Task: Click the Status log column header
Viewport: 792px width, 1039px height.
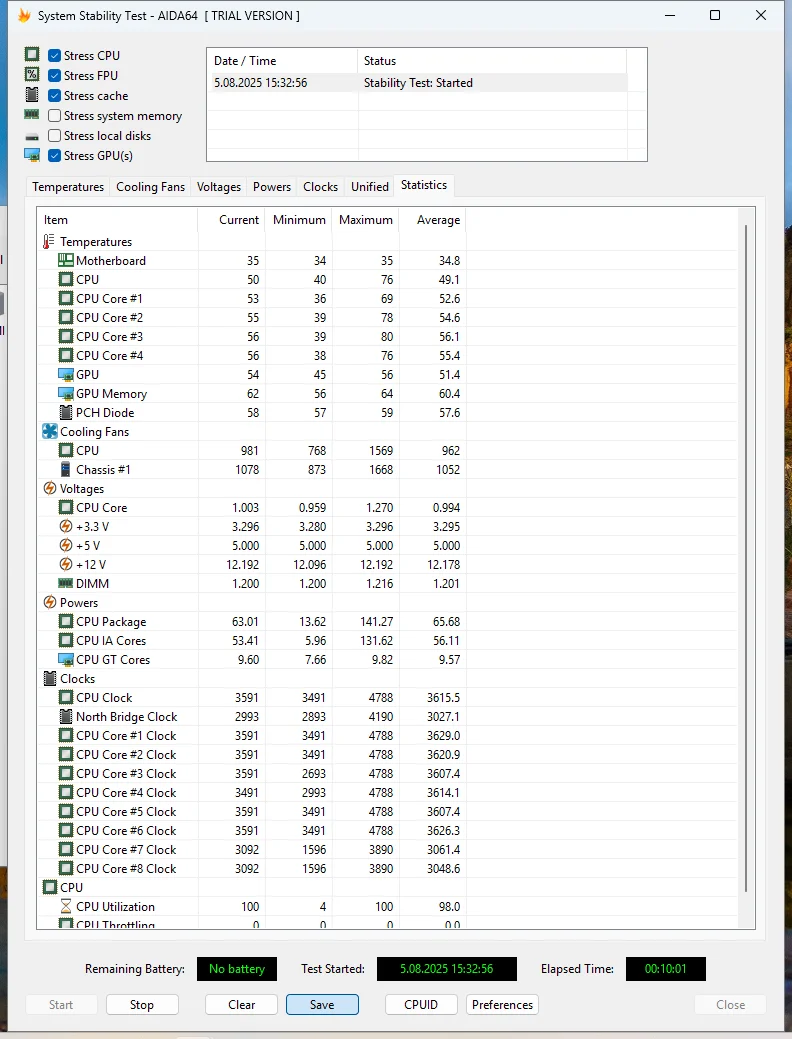Action: pyautogui.click(x=492, y=61)
